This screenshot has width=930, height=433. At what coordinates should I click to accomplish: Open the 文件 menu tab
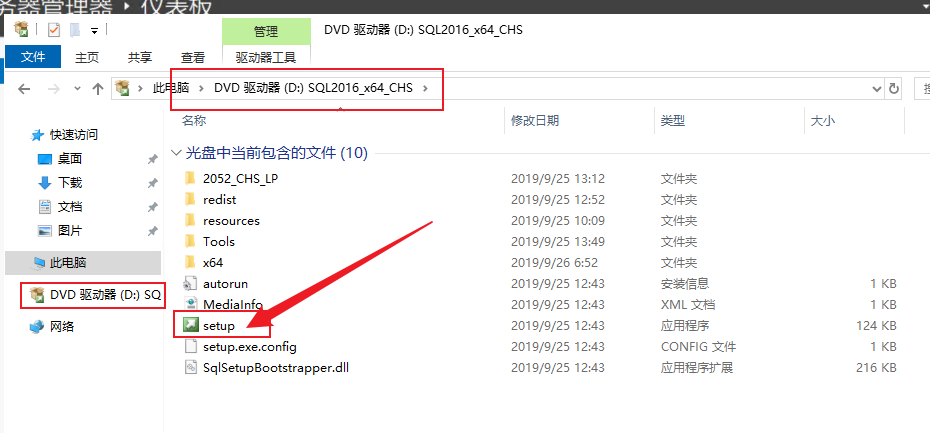click(x=33, y=57)
